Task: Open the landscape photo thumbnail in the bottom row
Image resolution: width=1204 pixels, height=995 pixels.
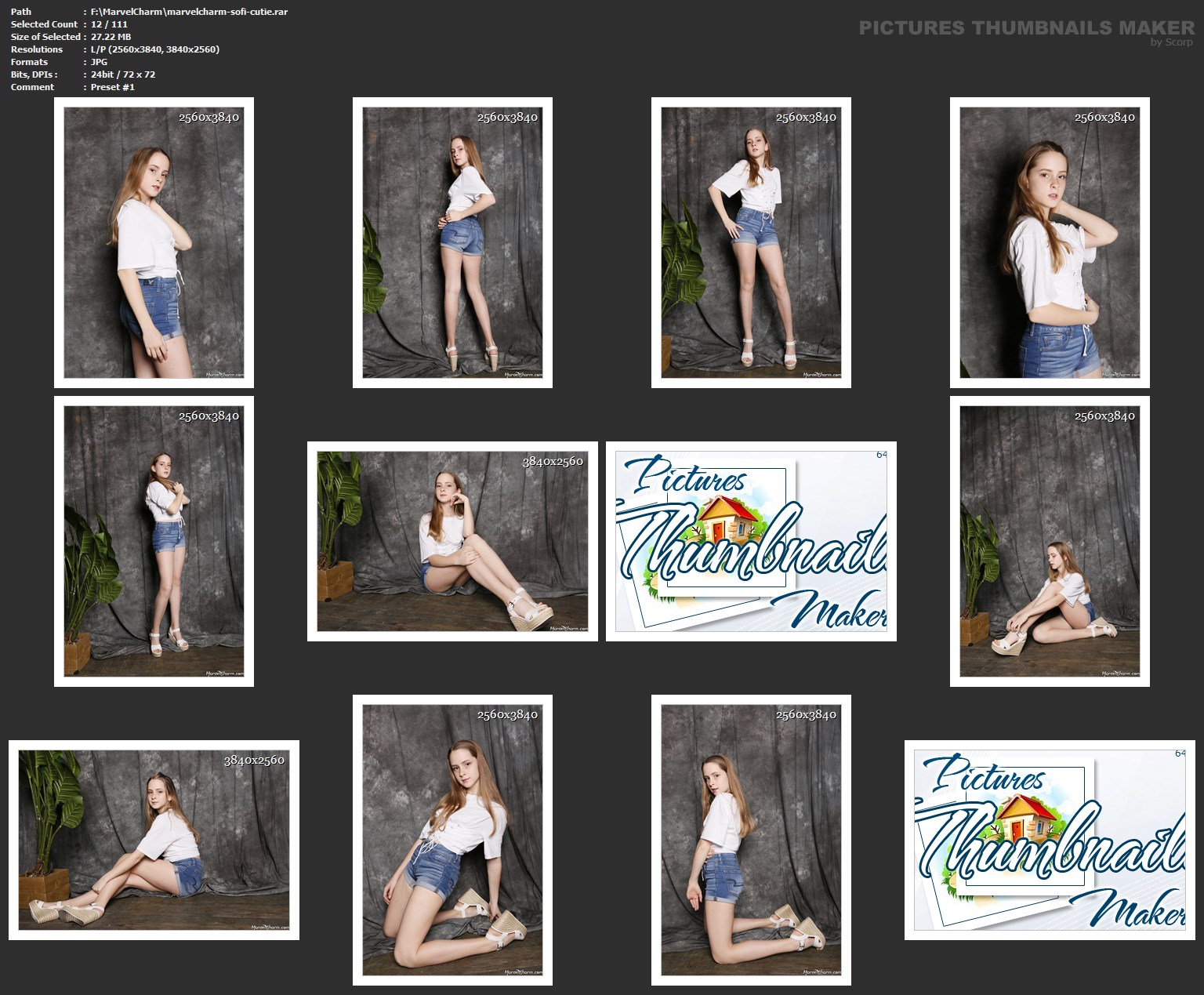Action: click(154, 840)
